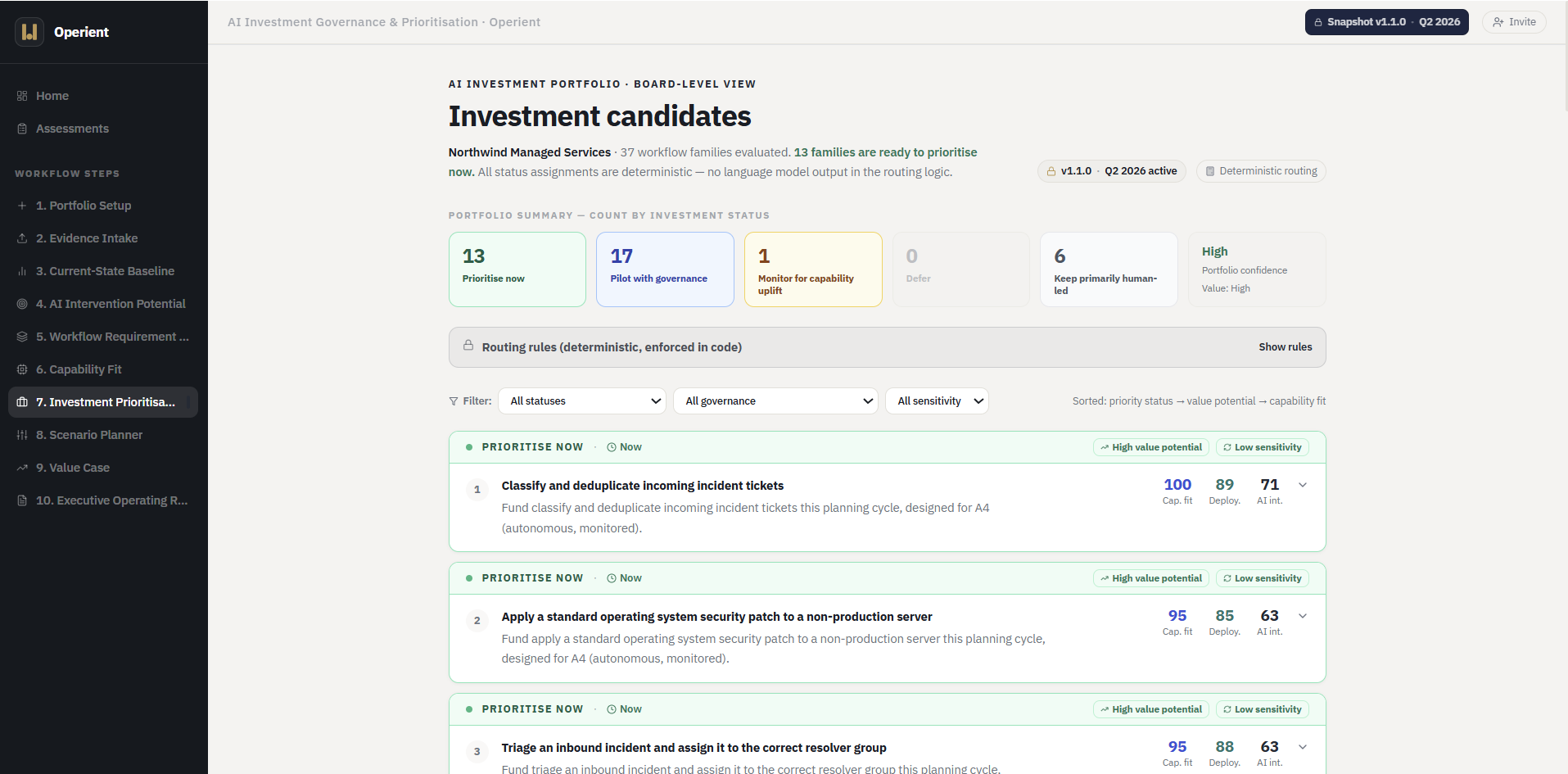Viewport: 1568px width, 774px height.
Task: Open 7. Investment Prioritisation step
Action: (x=103, y=402)
